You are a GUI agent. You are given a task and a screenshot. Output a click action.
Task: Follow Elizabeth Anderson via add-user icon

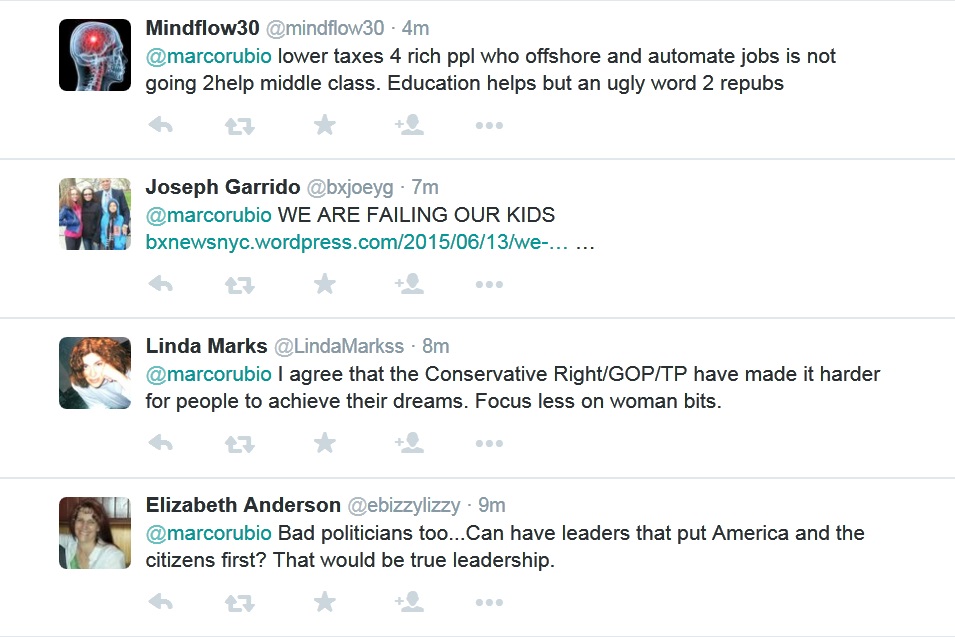(x=408, y=602)
